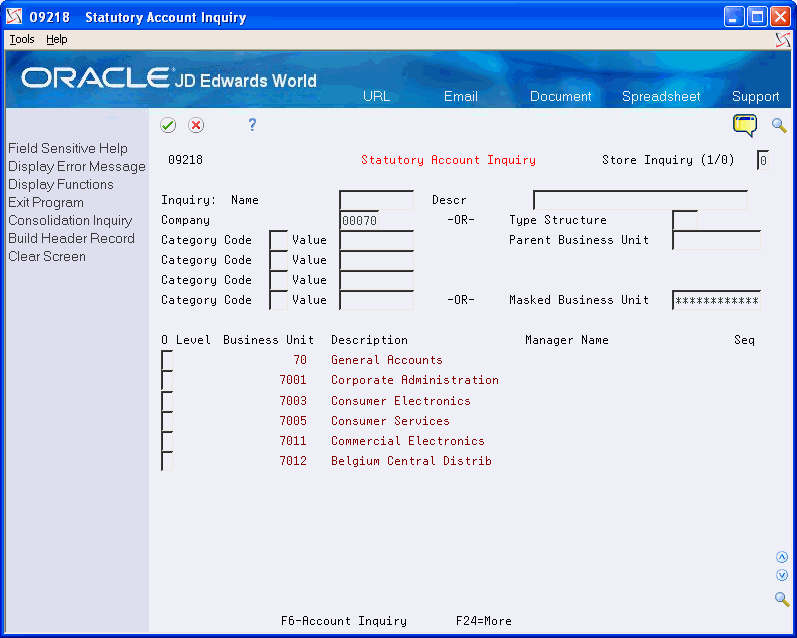Open the Support banner link
The image size is (797, 638).
(755, 96)
